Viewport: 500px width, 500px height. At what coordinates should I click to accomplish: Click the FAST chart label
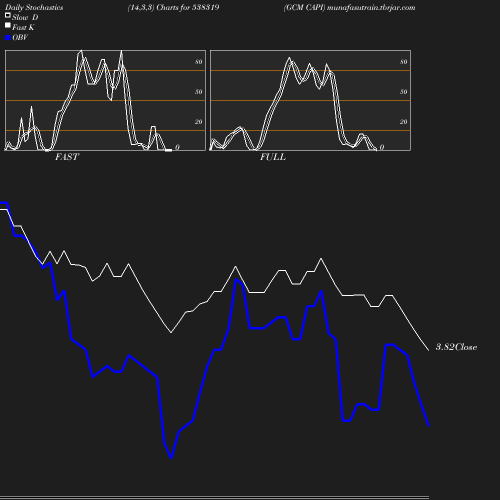[67, 157]
